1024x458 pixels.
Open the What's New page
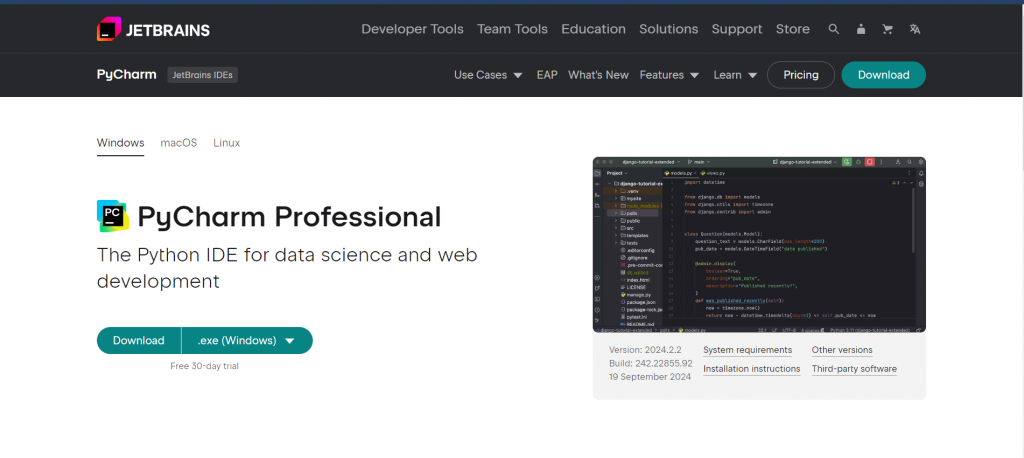coord(598,75)
